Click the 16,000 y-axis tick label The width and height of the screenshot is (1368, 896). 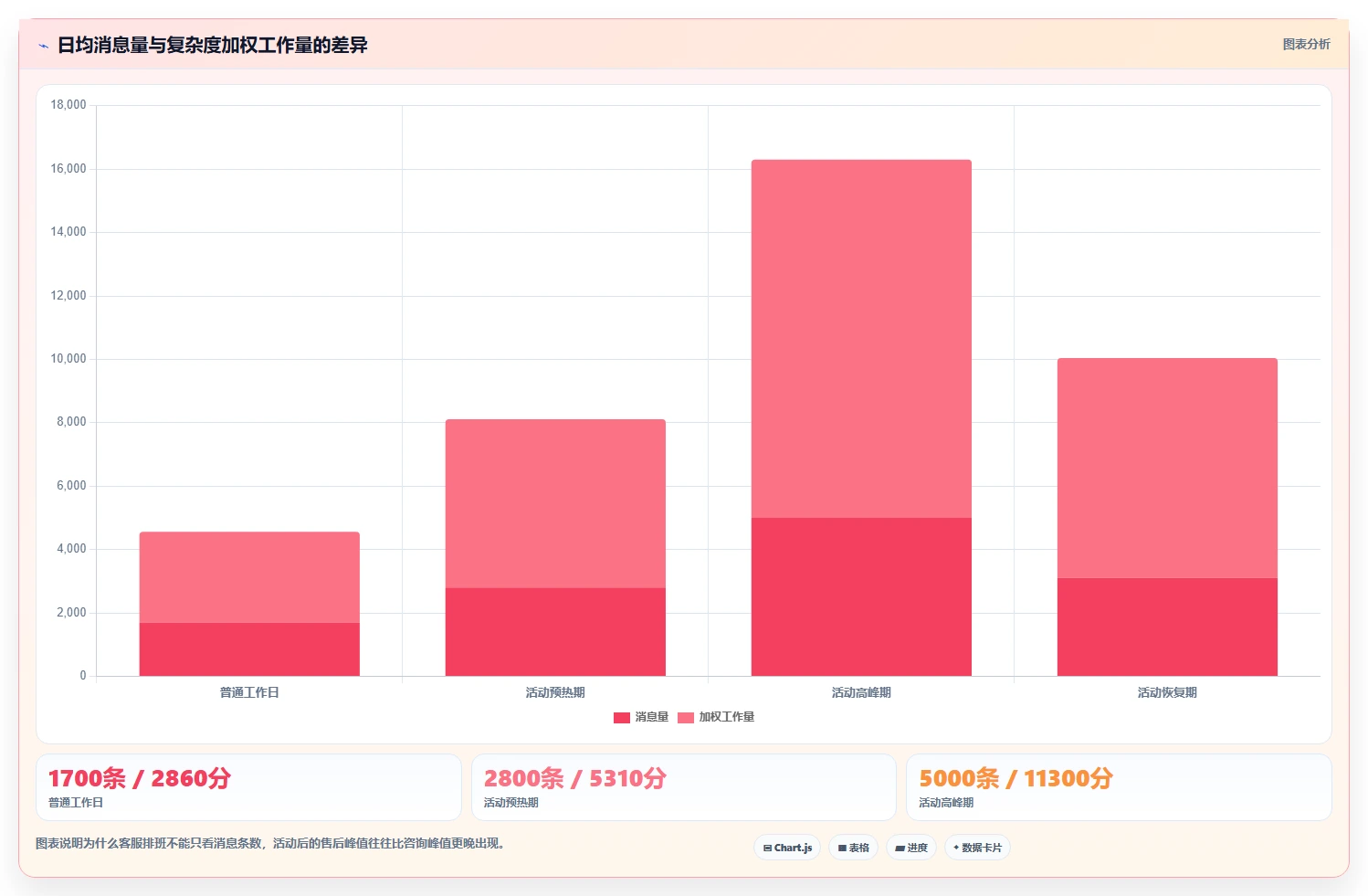pyautogui.click(x=68, y=169)
